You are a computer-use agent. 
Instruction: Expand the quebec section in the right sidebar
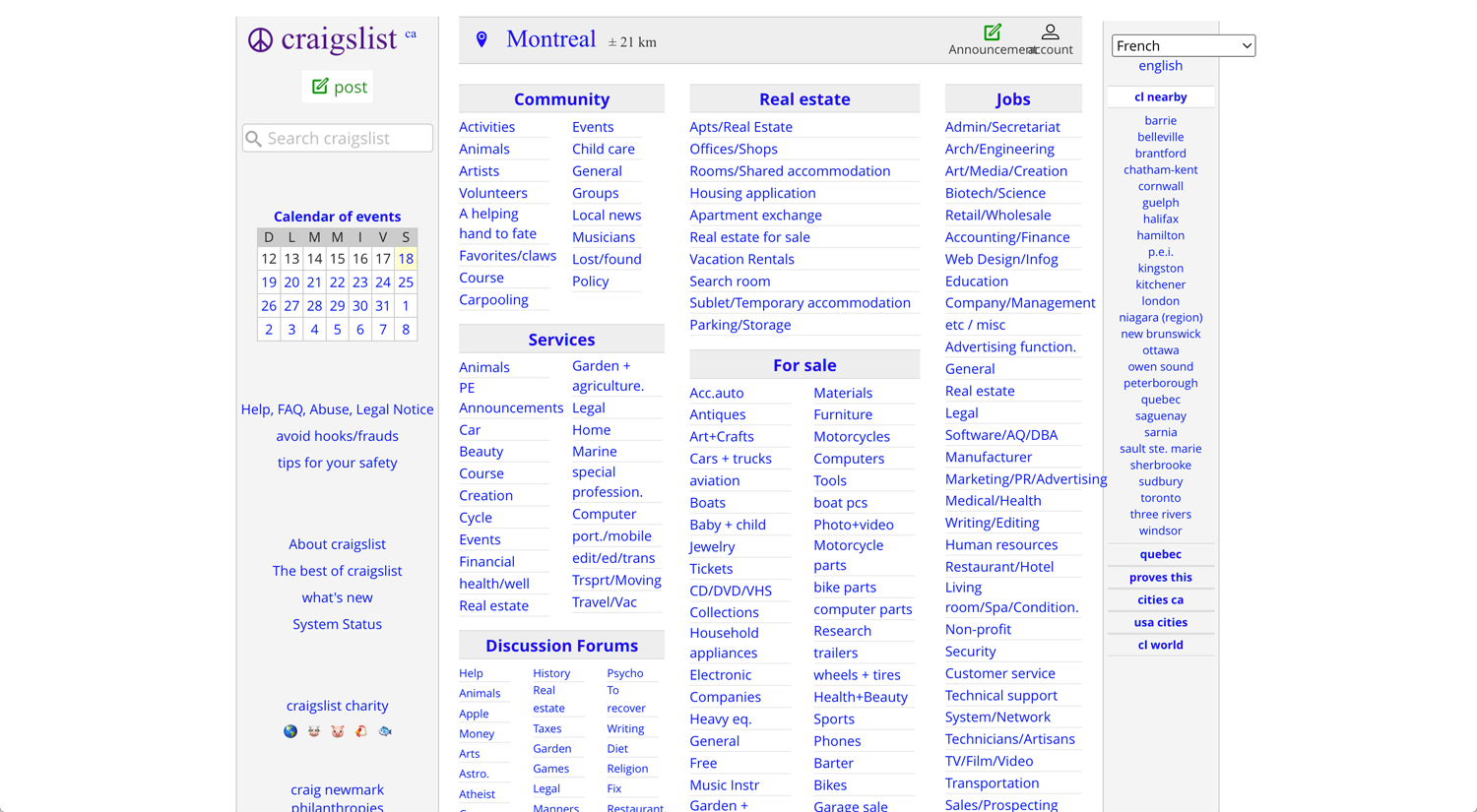click(x=1161, y=554)
